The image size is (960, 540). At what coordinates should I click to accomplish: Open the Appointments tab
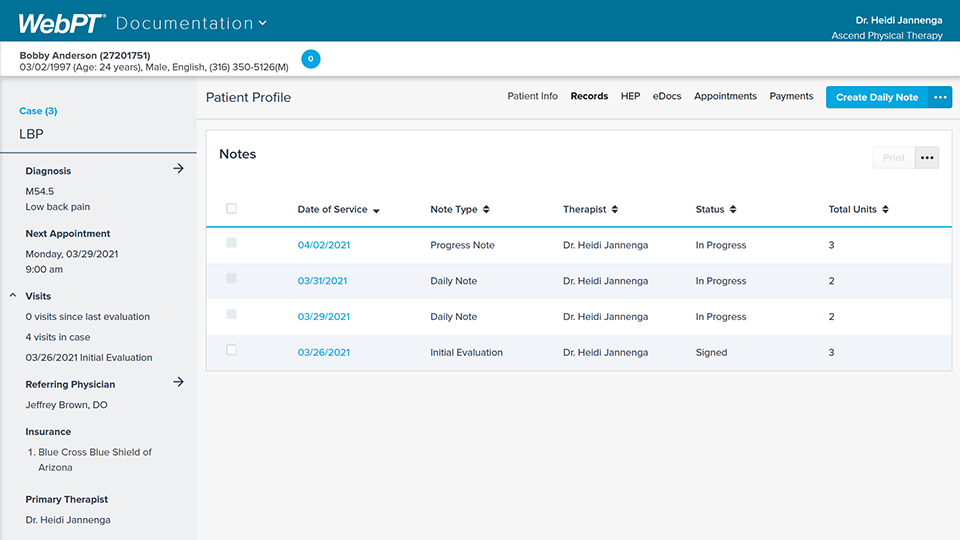[x=725, y=96]
